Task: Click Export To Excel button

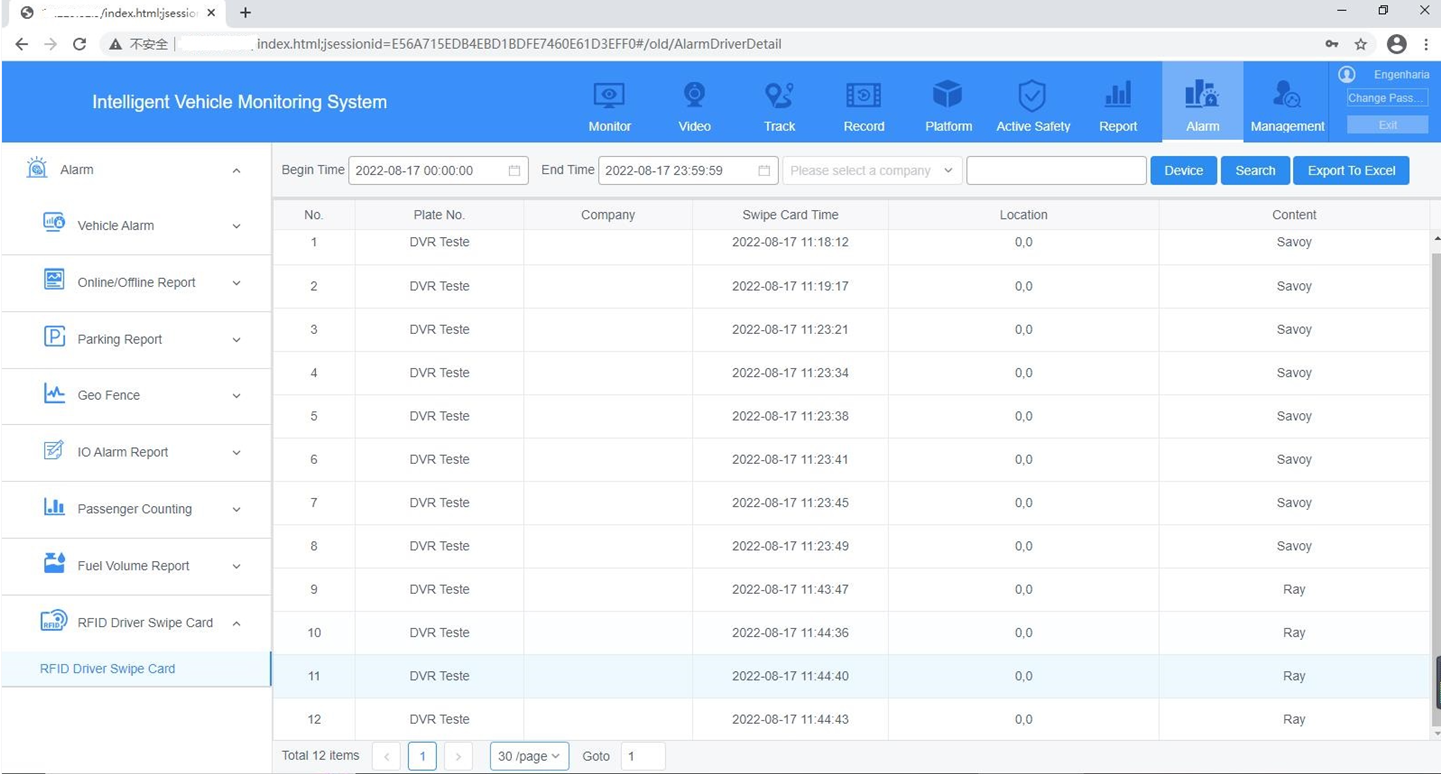Action: [1351, 170]
